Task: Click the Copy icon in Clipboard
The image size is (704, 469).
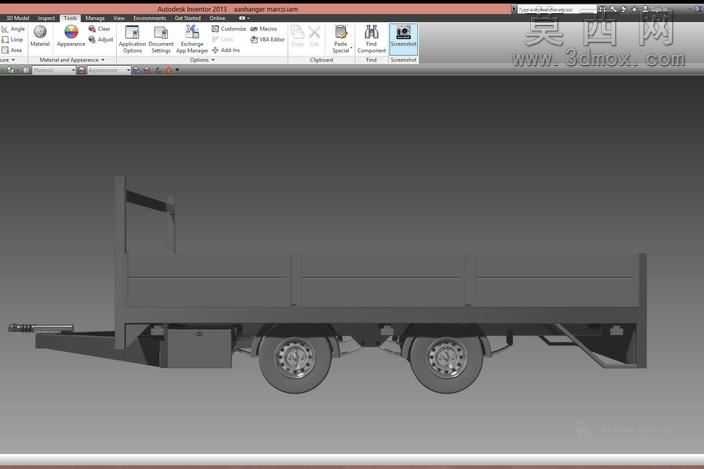Action: [x=297, y=36]
